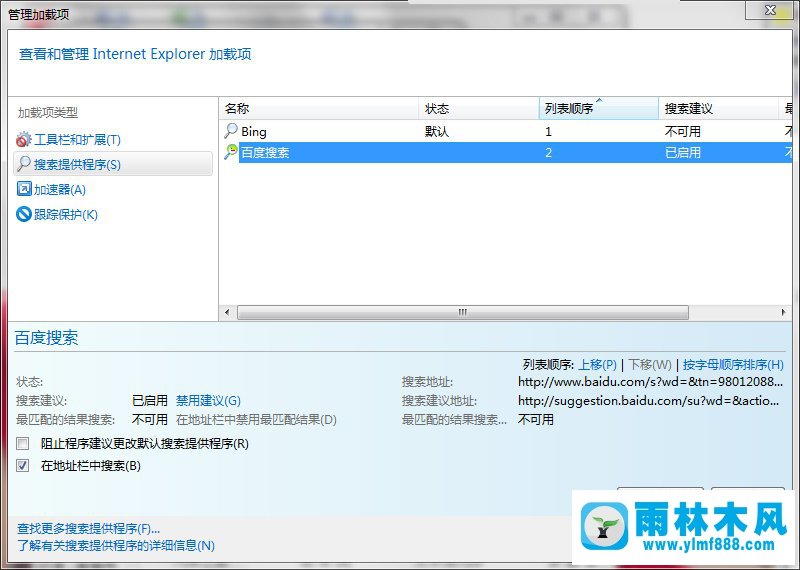800x570 pixels.
Task: Click the Tracking Protection blocked icon
Action: [x=24, y=214]
